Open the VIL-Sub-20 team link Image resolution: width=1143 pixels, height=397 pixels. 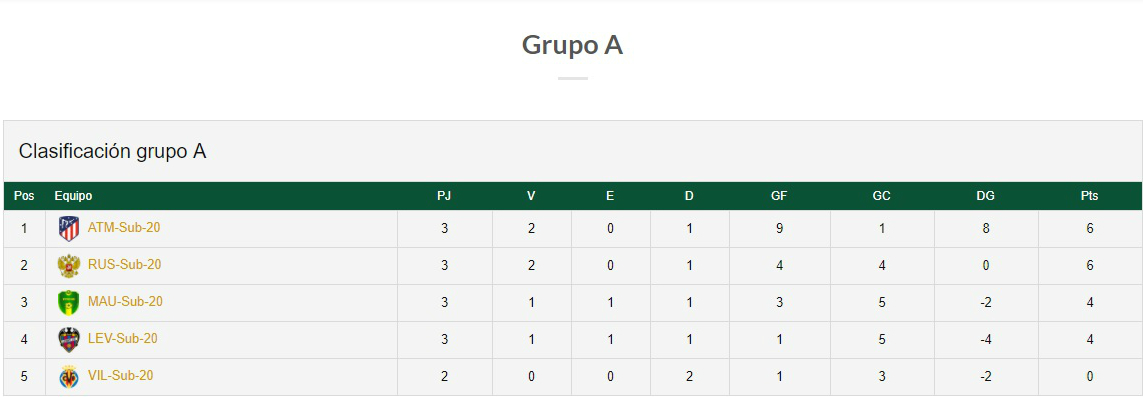click(120, 376)
